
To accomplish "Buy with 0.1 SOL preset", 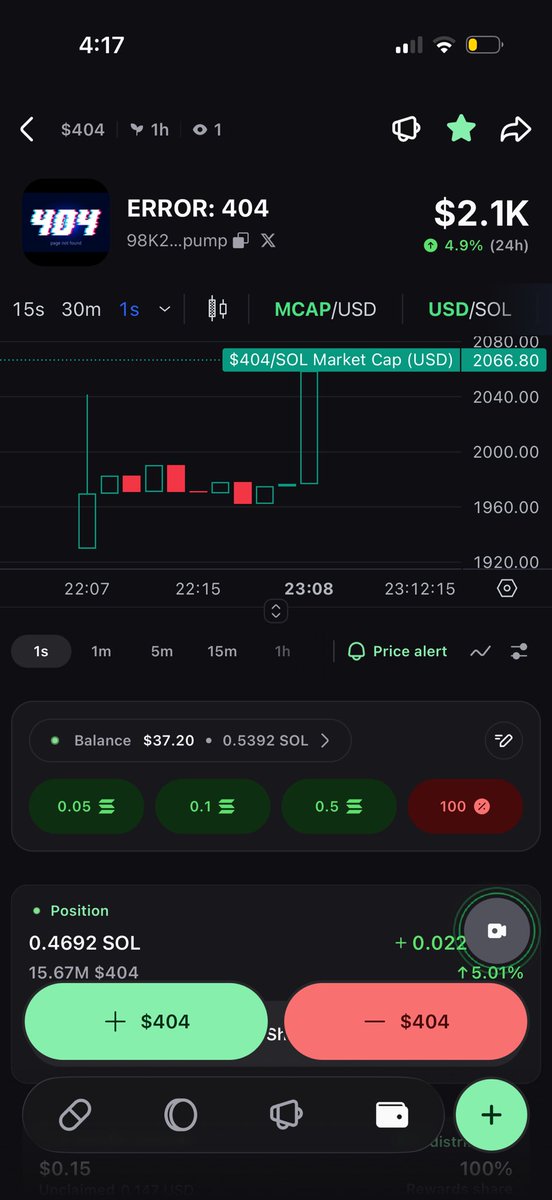I will pos(213,806).
